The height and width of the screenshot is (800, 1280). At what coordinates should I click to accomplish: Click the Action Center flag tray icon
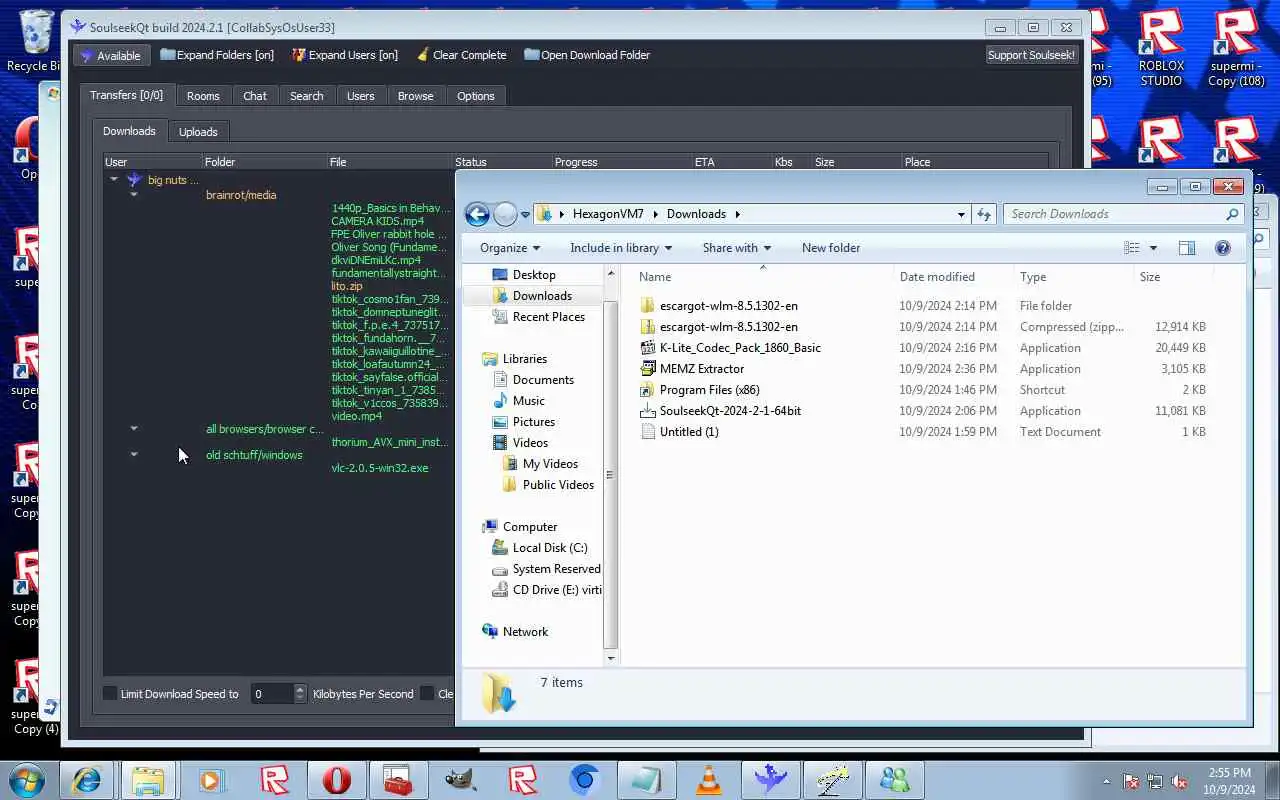pos(1132,781)
